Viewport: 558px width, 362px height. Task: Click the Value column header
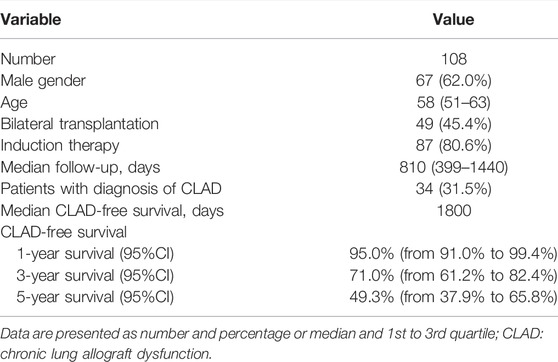click(453, 19)
